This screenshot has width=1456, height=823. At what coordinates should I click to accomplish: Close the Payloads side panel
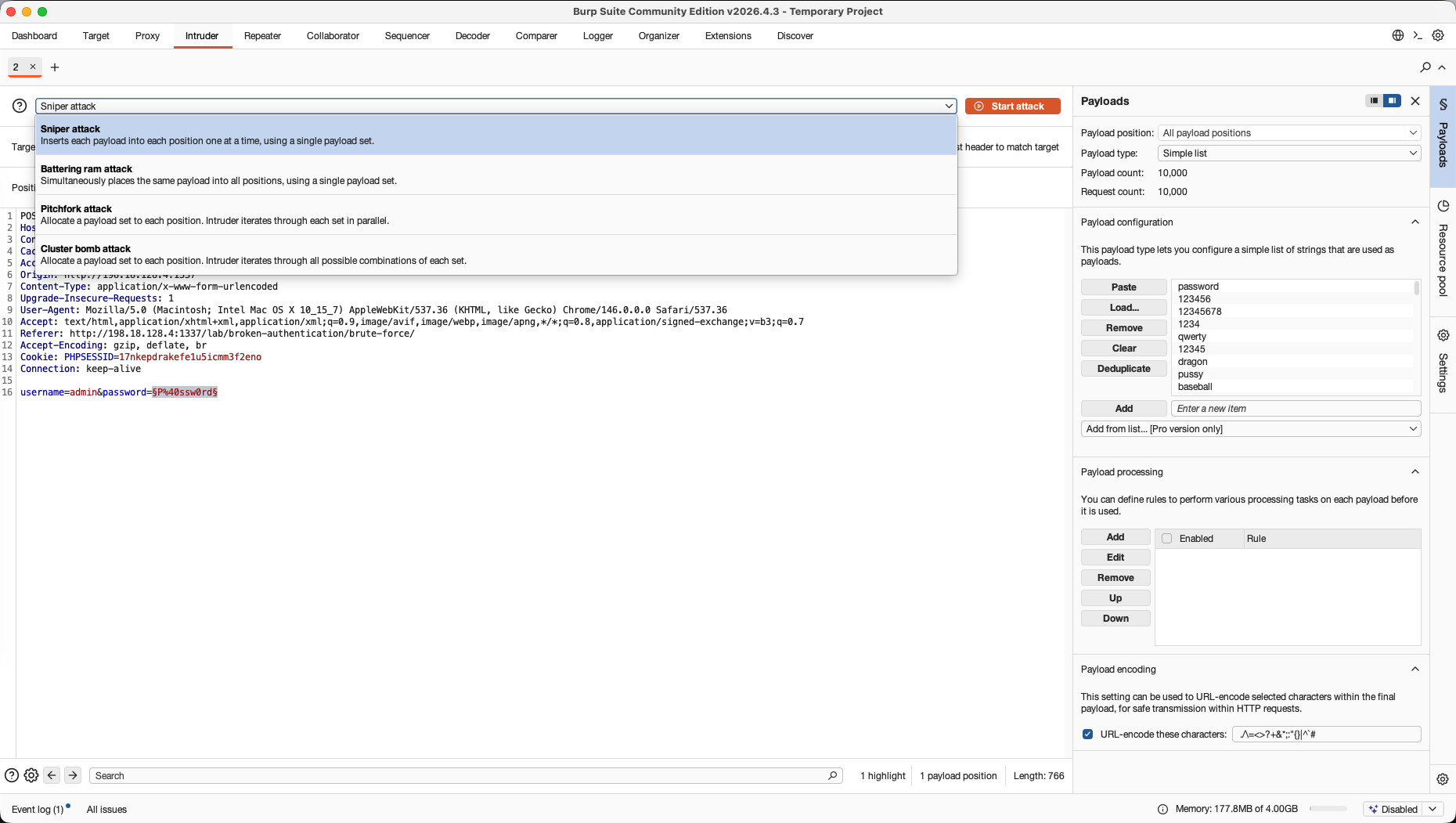click(x=1415, y=101)
